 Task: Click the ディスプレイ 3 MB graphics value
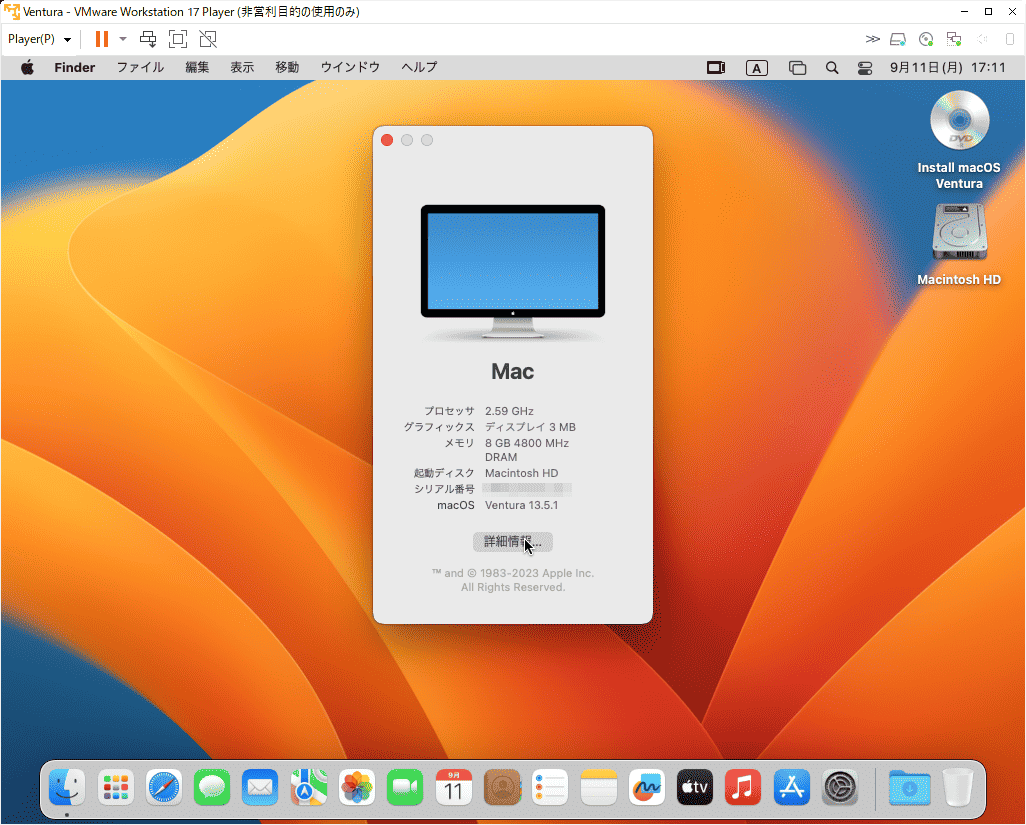click(530, 427)
